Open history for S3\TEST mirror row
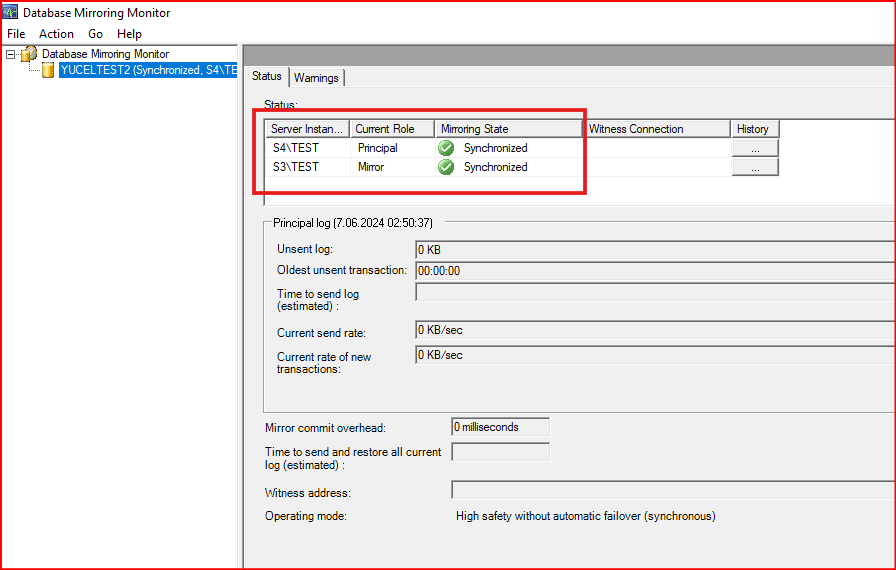 (755, 167)
